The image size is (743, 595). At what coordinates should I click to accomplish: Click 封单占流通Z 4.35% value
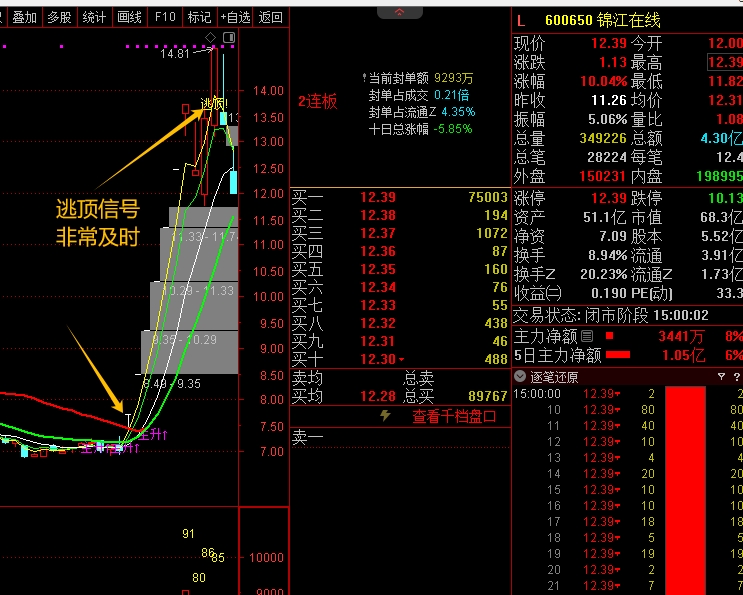(x=458, y=112)
